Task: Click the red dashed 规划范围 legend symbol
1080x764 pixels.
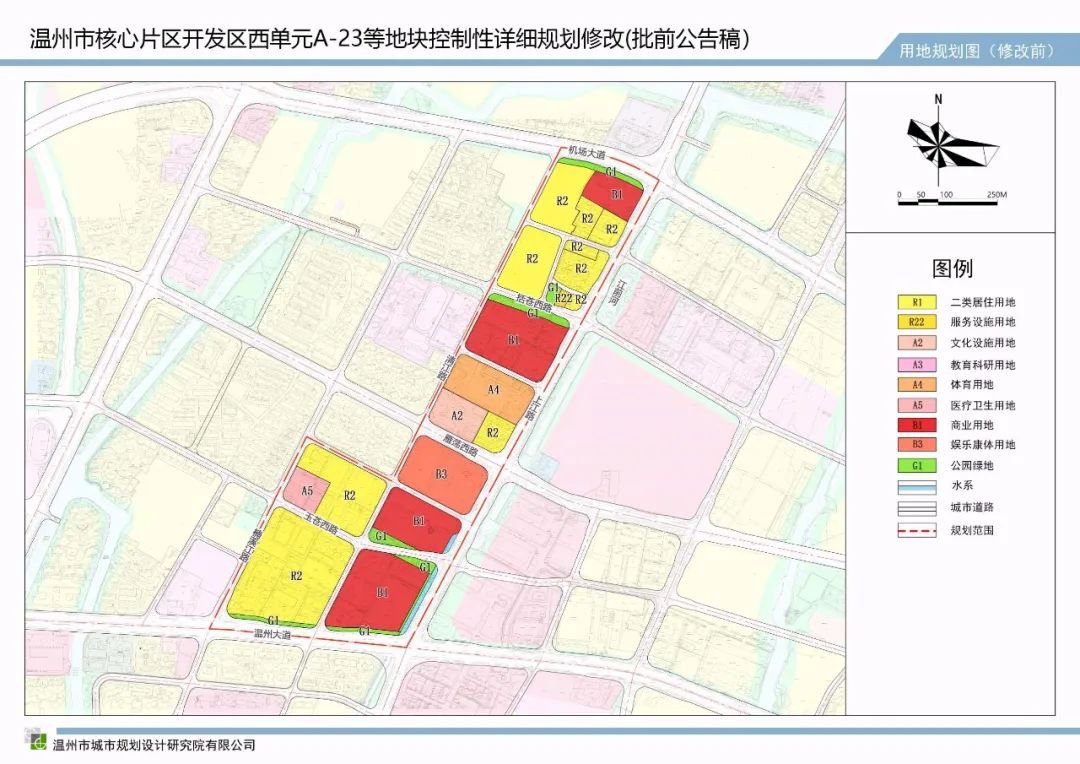Action: pyautogui.click(x=917, y=530)
